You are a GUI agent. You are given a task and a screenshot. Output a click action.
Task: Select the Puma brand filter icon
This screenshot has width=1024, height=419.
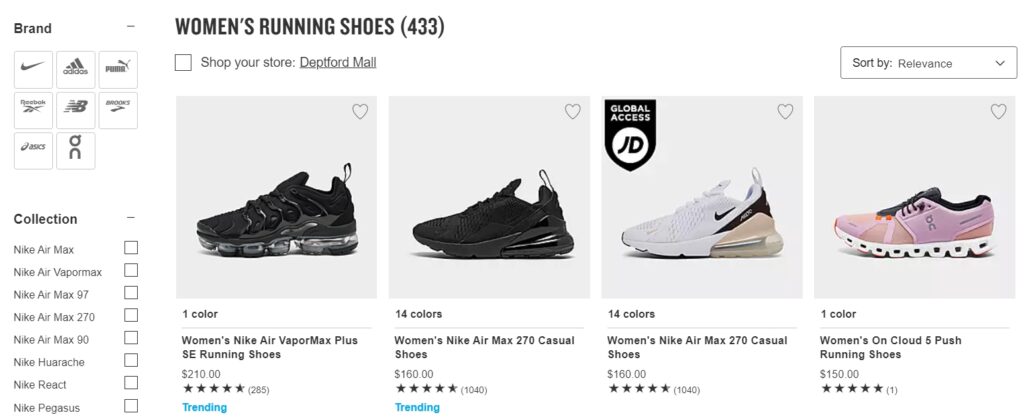(x=118, y=69)
